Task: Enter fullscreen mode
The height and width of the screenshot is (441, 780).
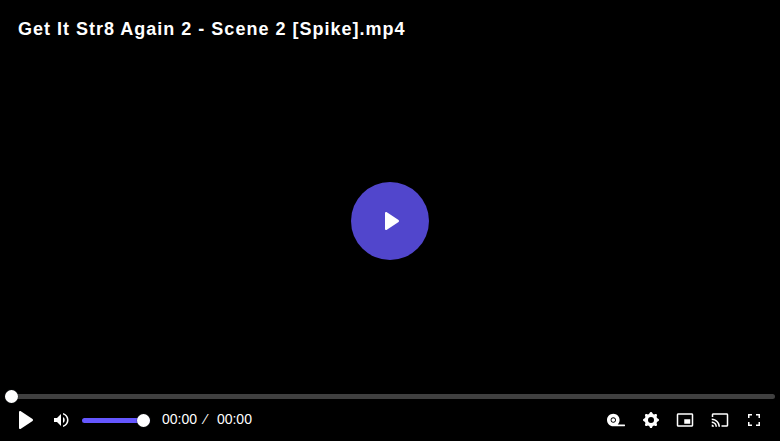Action: coord(754,420)
